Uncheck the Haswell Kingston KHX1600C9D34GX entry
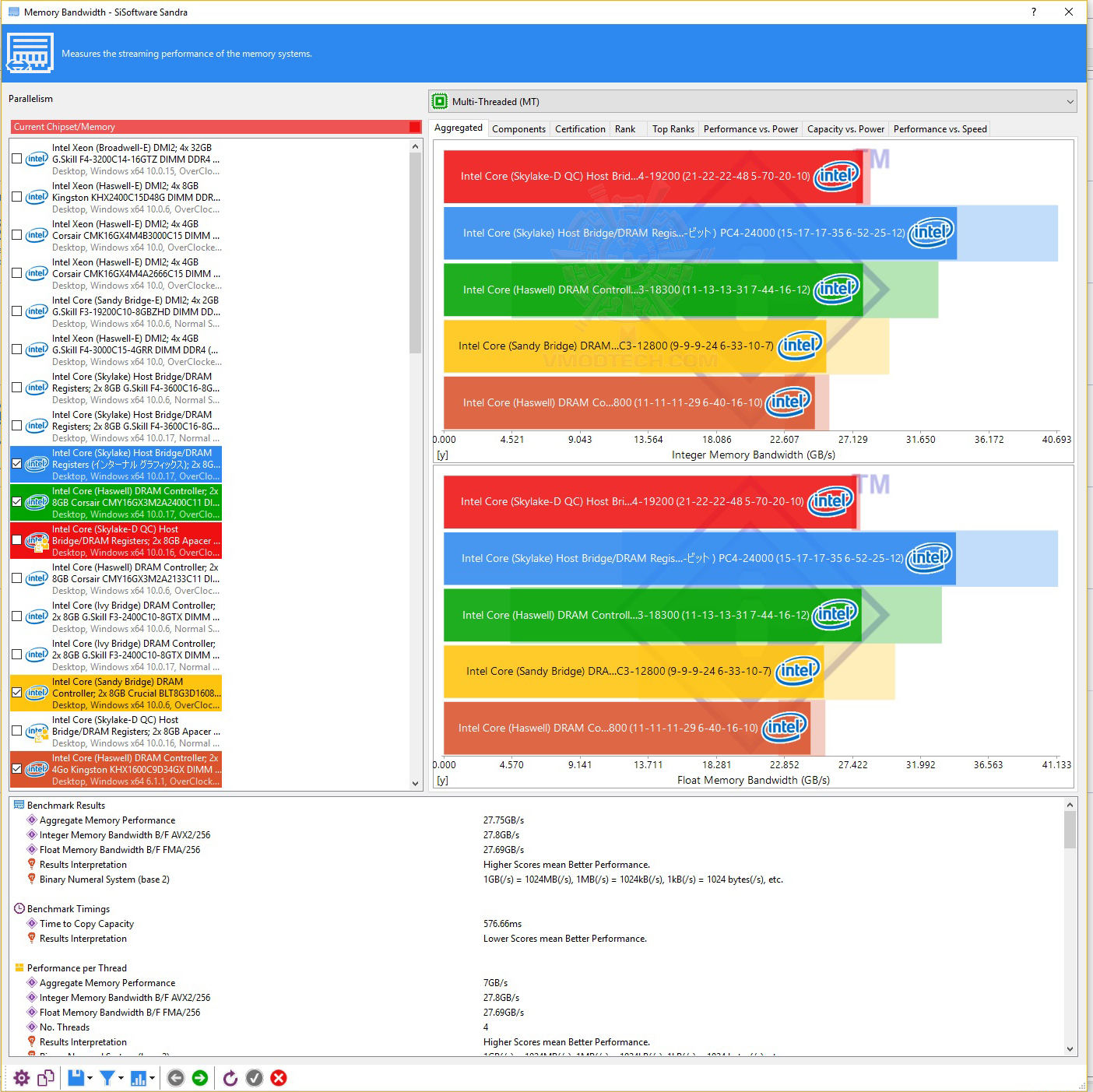Image resolution: width=1093 pixels, height=1092 pixels. (17, 769)
